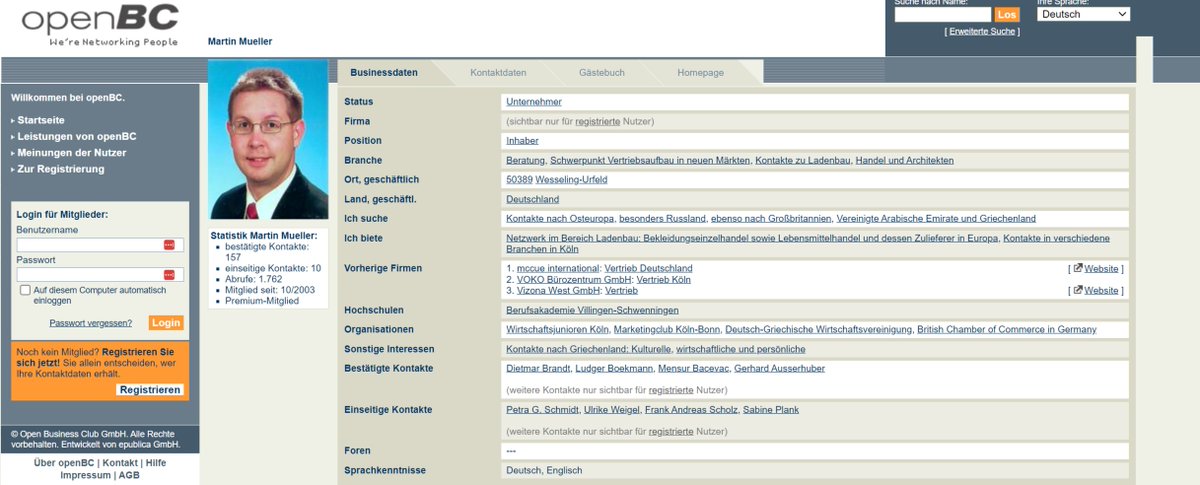Click the Inhaber position link
The image size is (1200, 485).
pos(522,141)
